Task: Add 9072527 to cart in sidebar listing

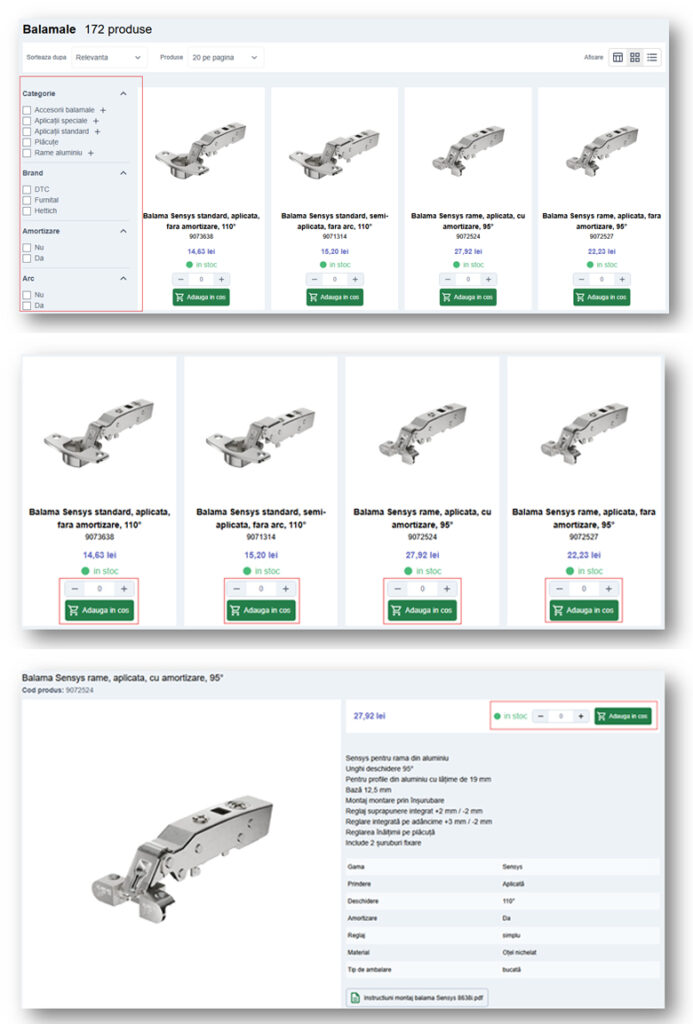Action: [x=602, y=297]
